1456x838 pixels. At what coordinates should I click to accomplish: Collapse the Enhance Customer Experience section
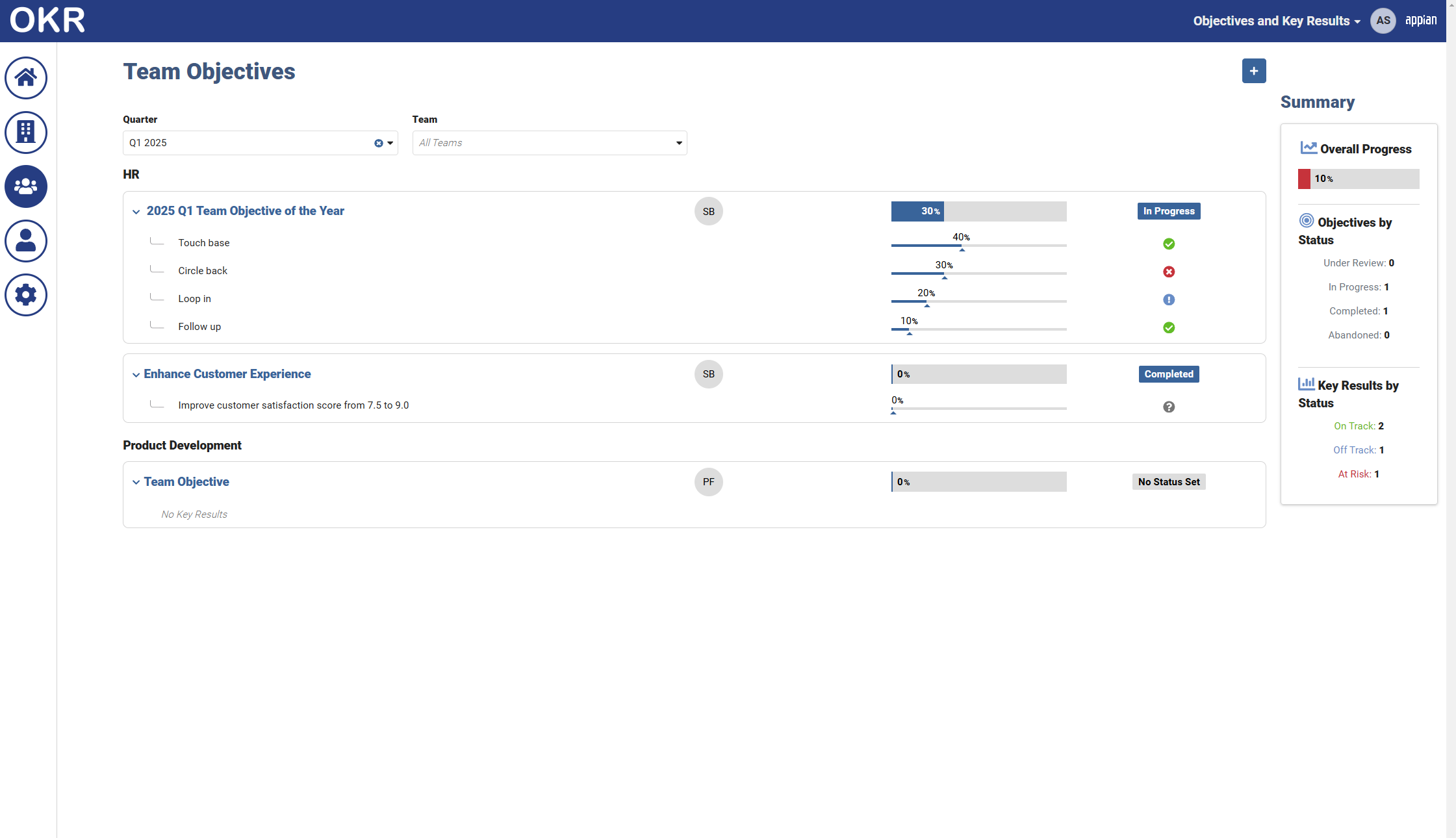click(x=136, y=375)
